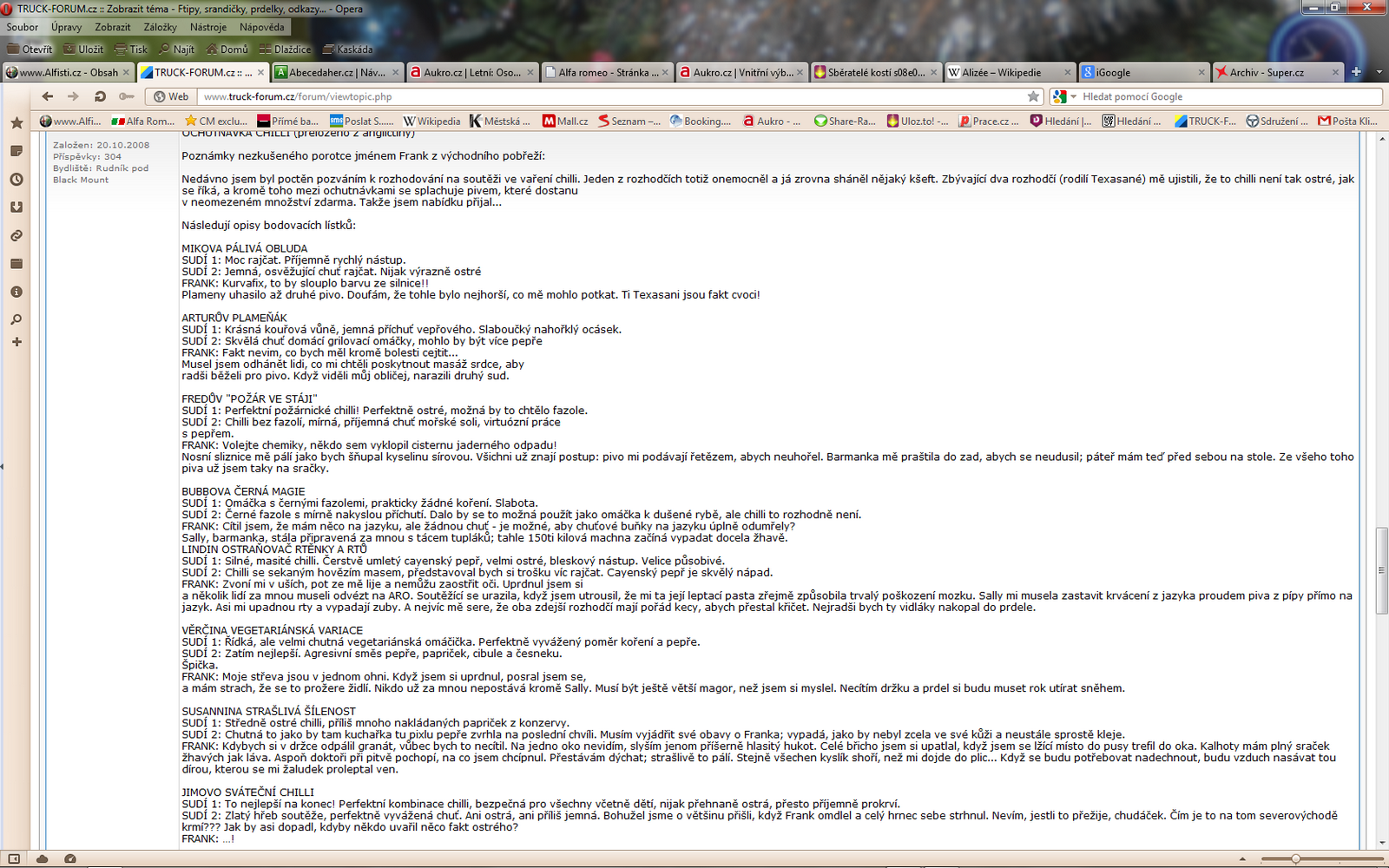Open the Downloads panel in sidebar
Viewport: 1389px width, 868px height.
pyautogui.click(x=16, y=207)
